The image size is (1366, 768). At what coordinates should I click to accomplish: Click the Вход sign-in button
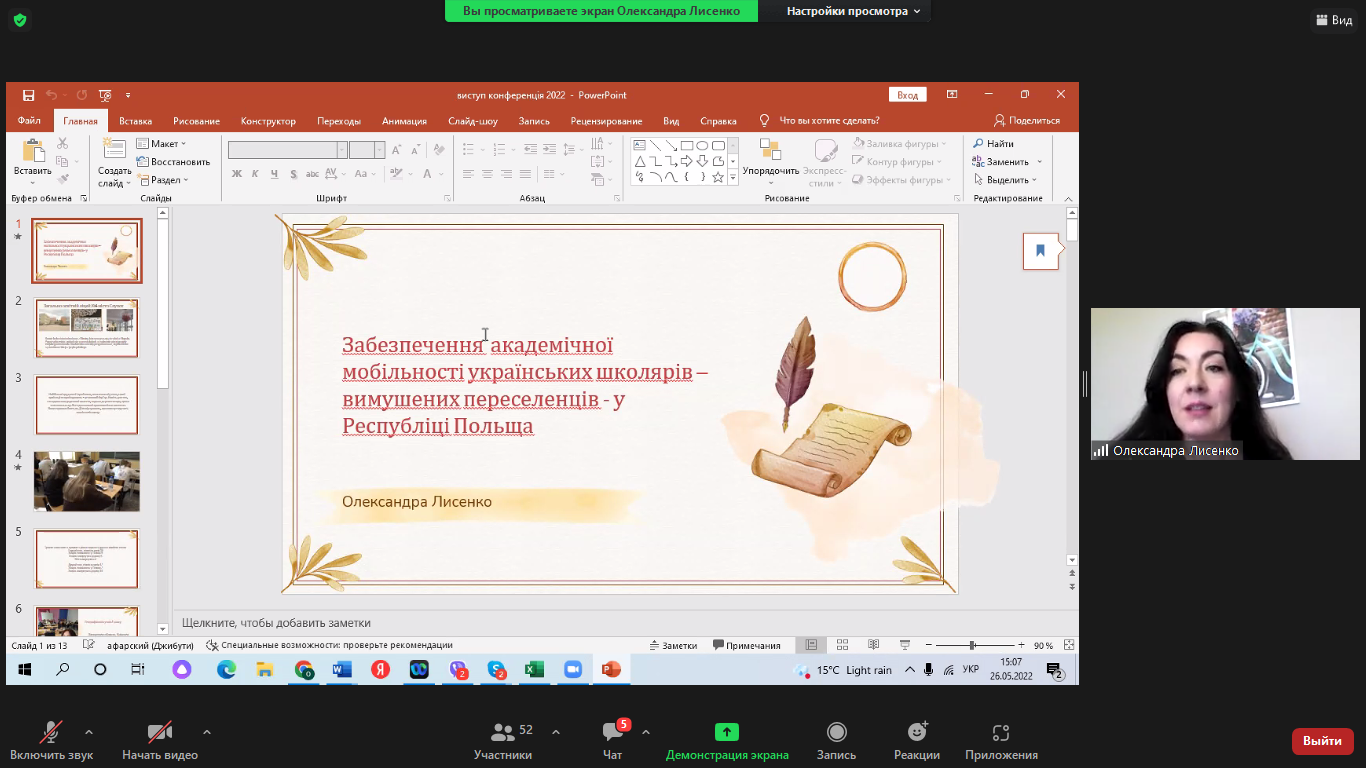coord(907,95)
